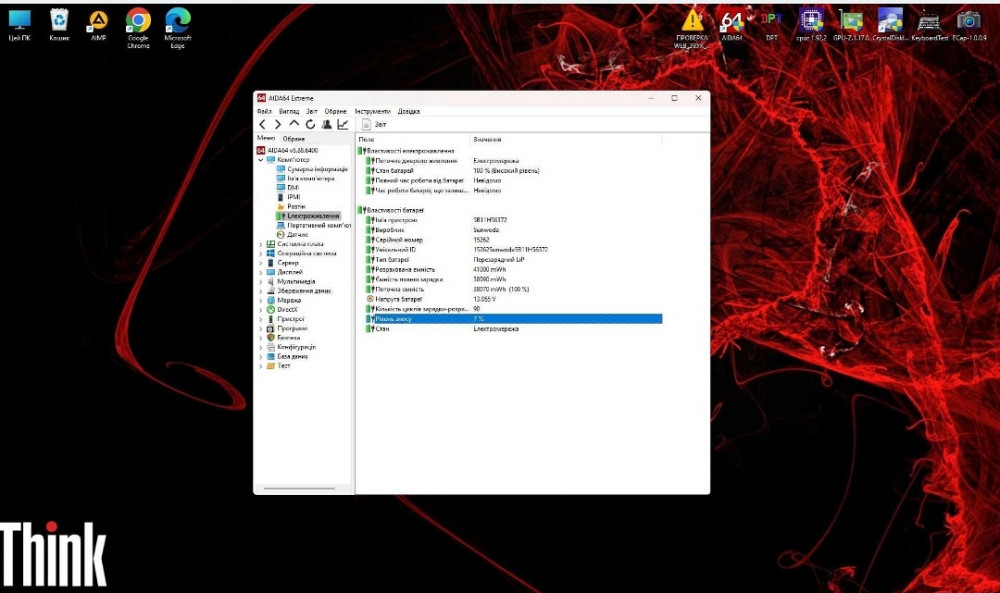Expand the Мультимедіа tree node
Viewport: 1000px width, 593px height.
pos(261,281)
